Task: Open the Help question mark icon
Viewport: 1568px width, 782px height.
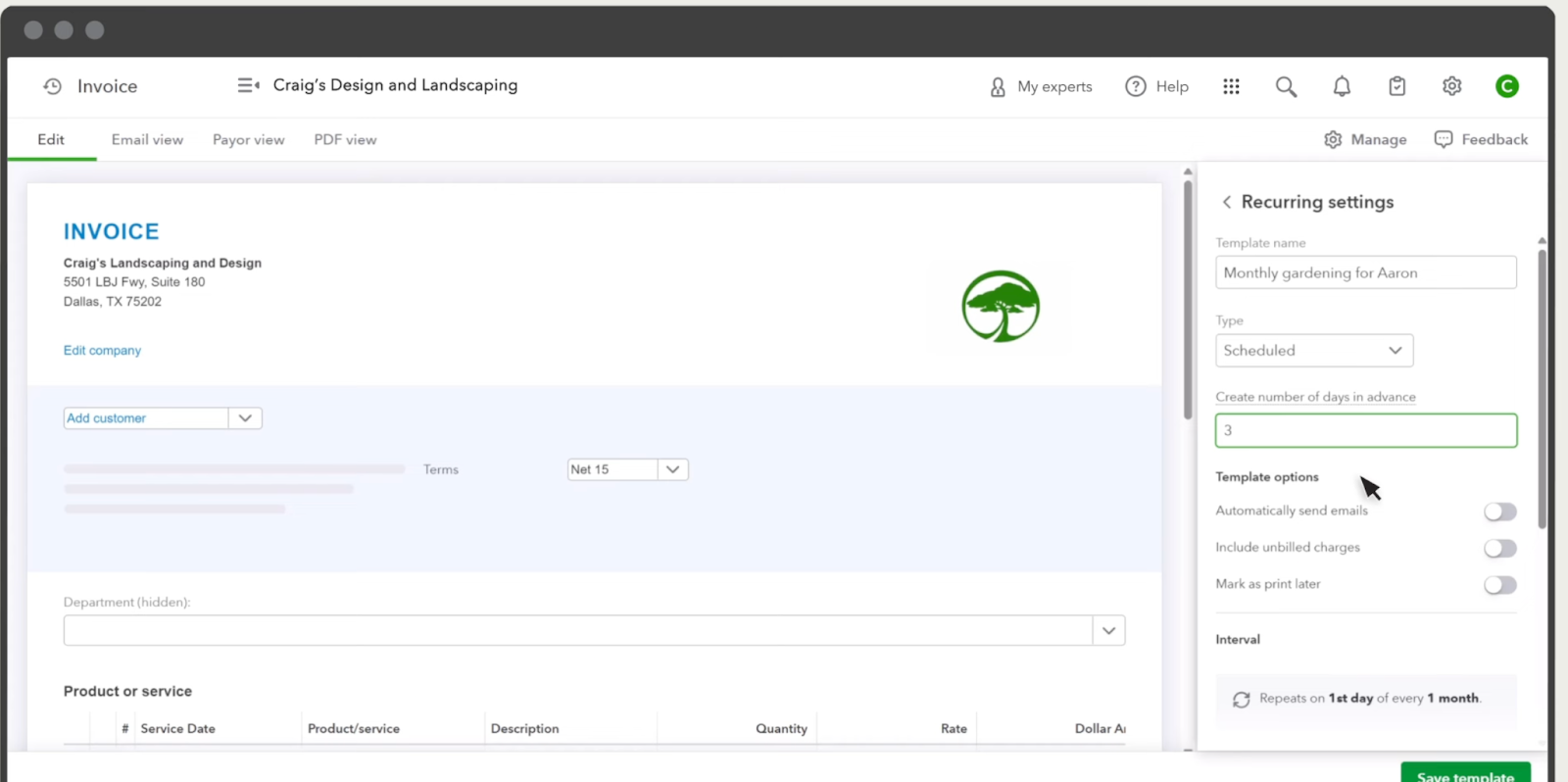Action: 1136,86
